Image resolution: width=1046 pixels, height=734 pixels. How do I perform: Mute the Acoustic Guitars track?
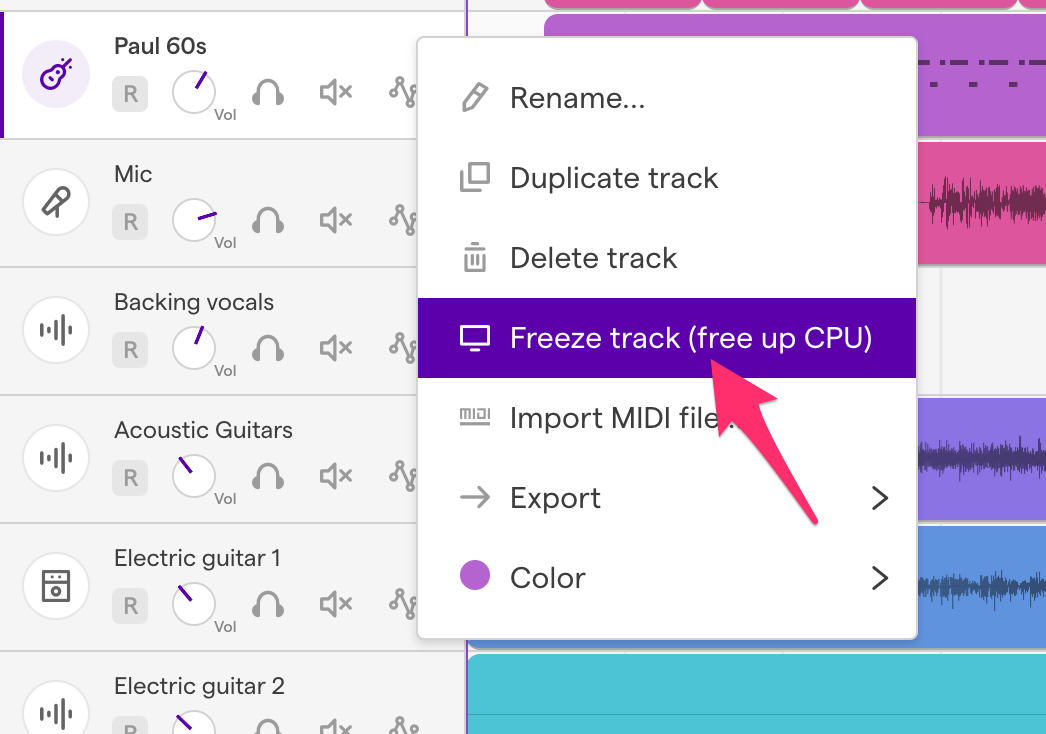pyautogui.click(x=336, y=476)
